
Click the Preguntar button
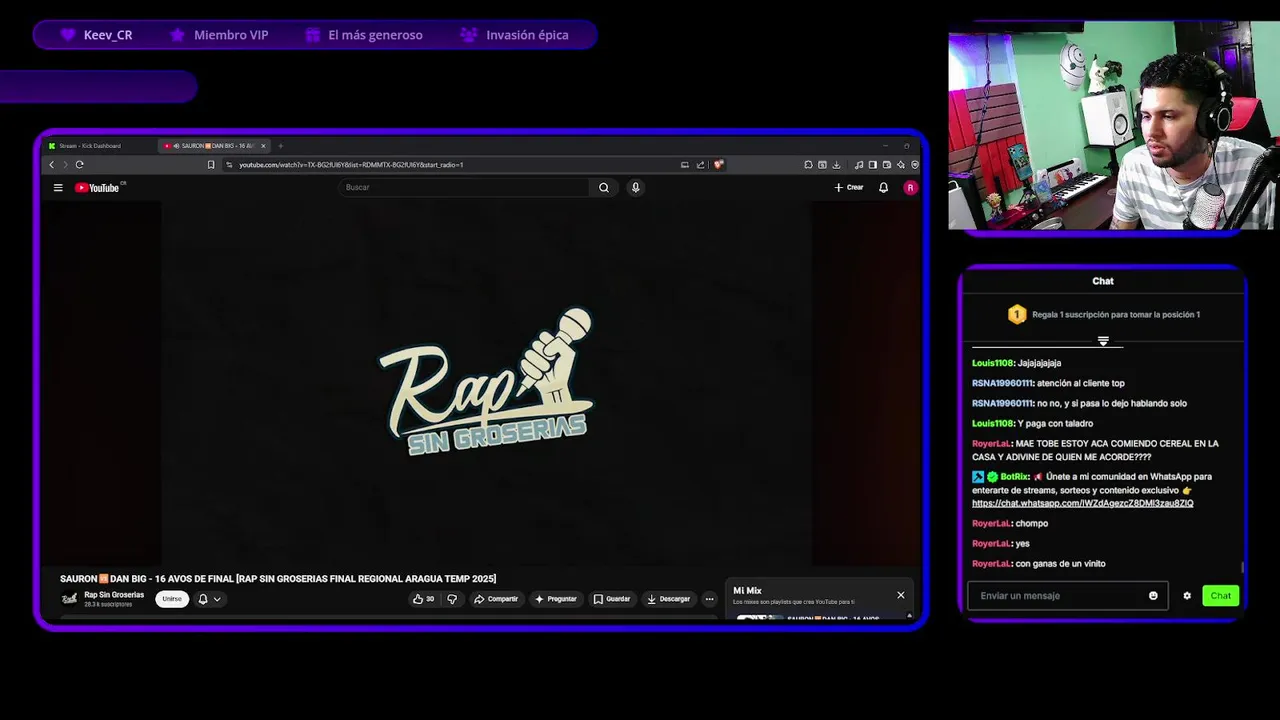coord(556,599)
